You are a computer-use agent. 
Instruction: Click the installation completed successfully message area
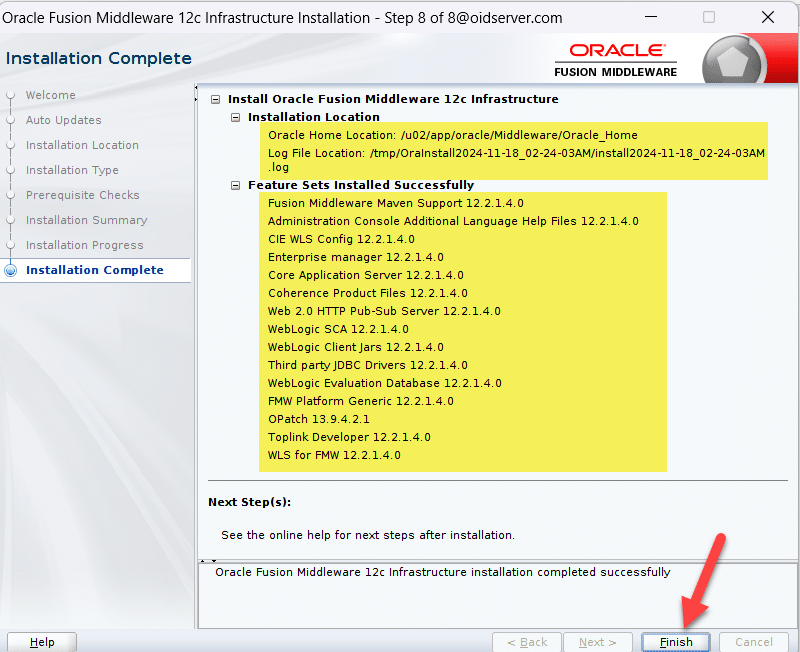[443, 572]
